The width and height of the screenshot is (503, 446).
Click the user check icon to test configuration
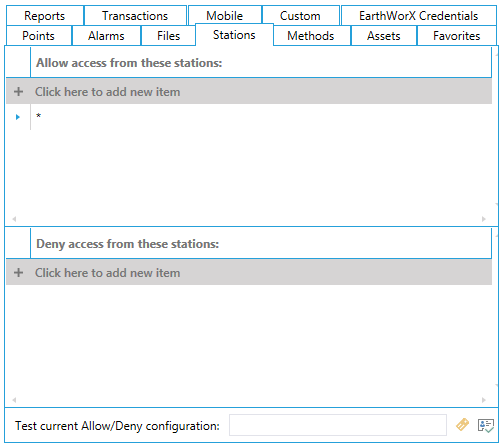[486, 426]
